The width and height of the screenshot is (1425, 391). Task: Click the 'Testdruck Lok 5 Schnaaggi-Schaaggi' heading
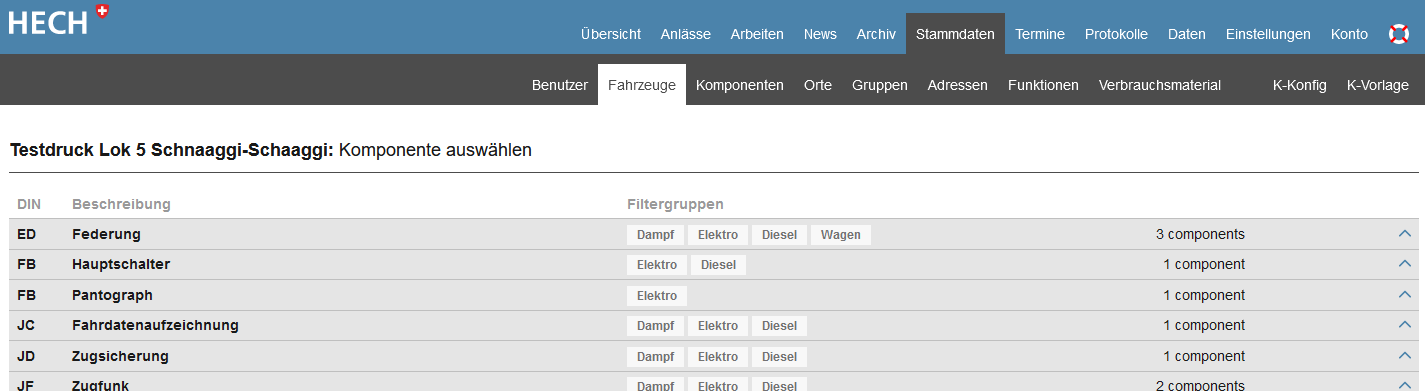pos(171,151)
